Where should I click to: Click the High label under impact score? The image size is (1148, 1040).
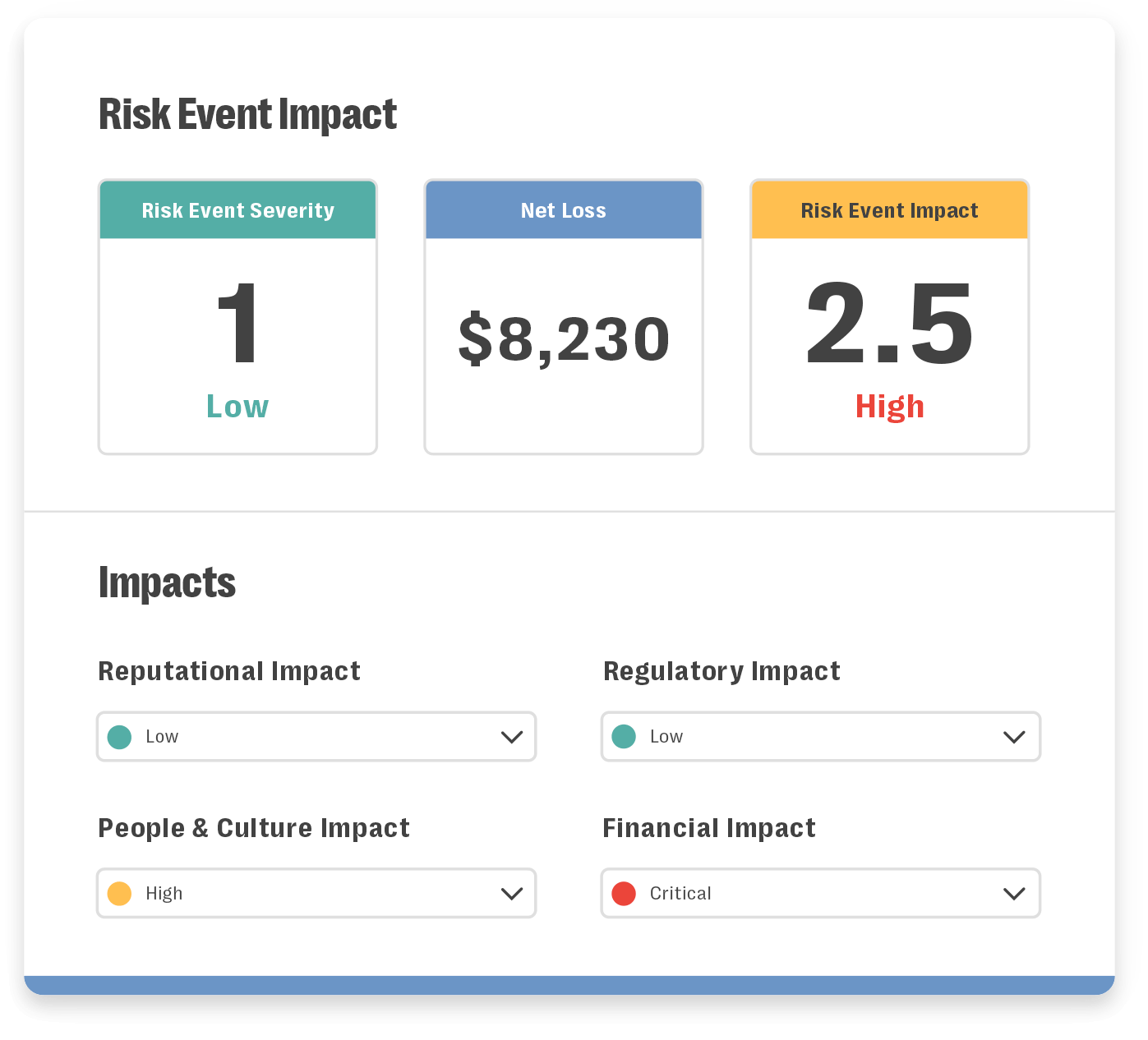click(889, 406)
